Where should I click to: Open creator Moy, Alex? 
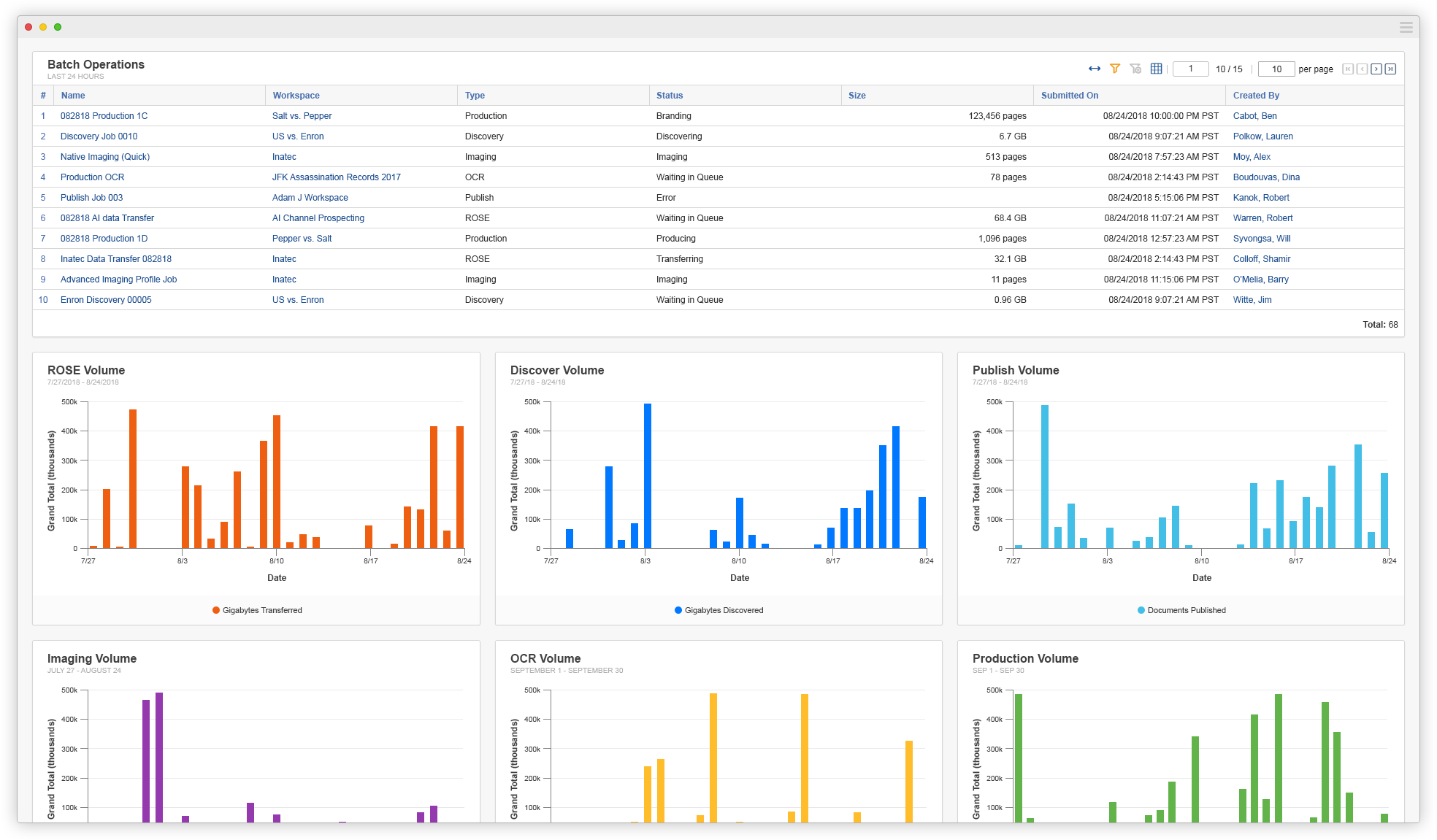(1252, 157)
